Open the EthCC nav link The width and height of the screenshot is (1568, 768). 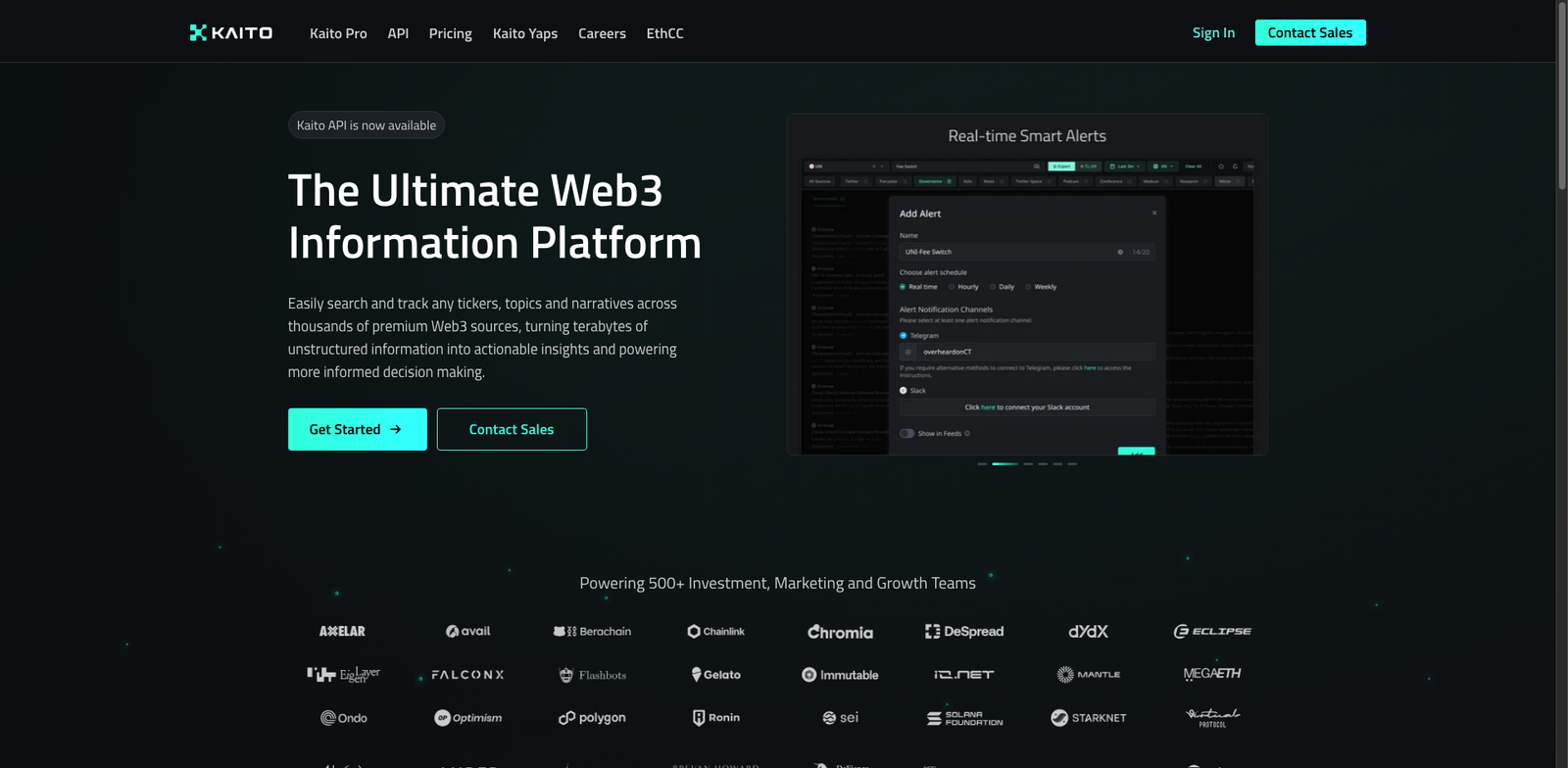(664, 33)
